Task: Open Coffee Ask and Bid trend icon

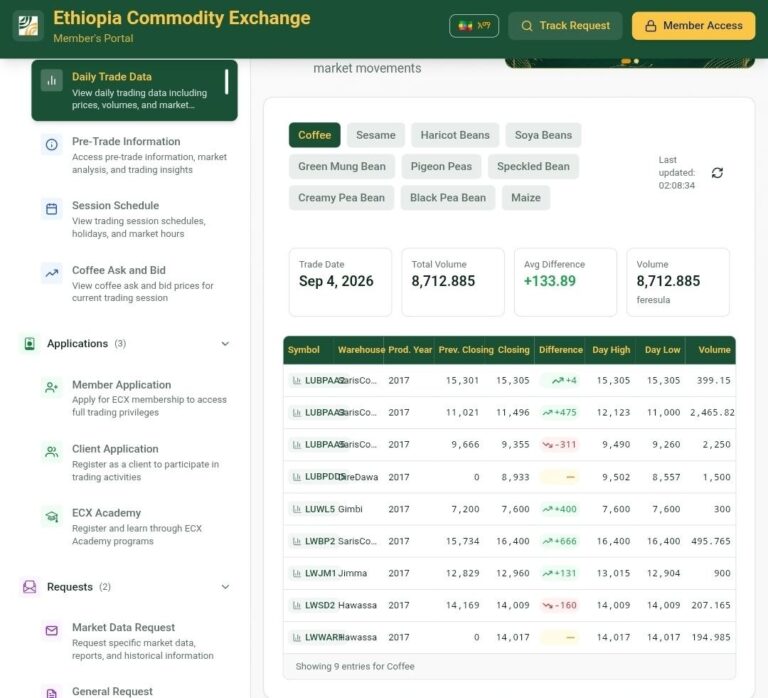Action: pyautogui.click(x=51, y=273)
